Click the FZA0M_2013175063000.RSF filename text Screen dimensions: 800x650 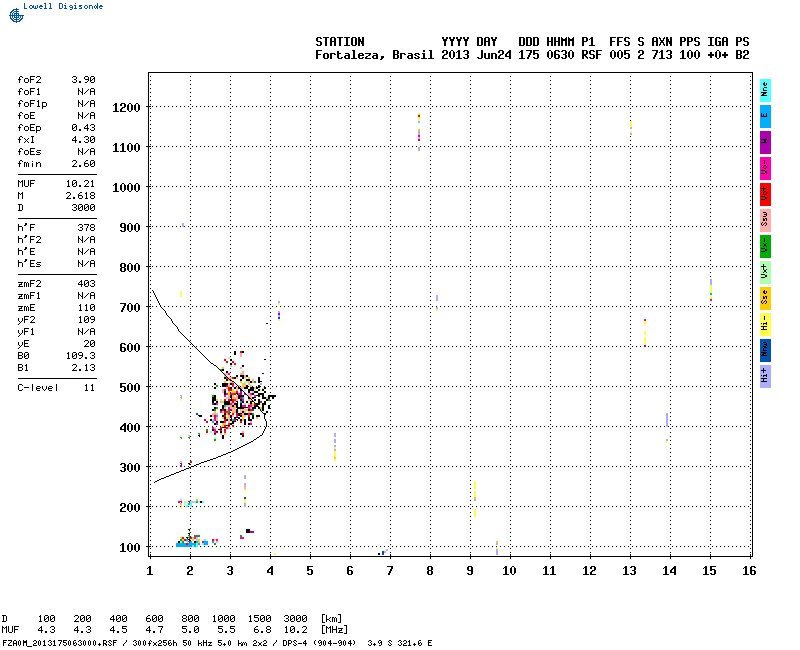click(x=60, y=643)
